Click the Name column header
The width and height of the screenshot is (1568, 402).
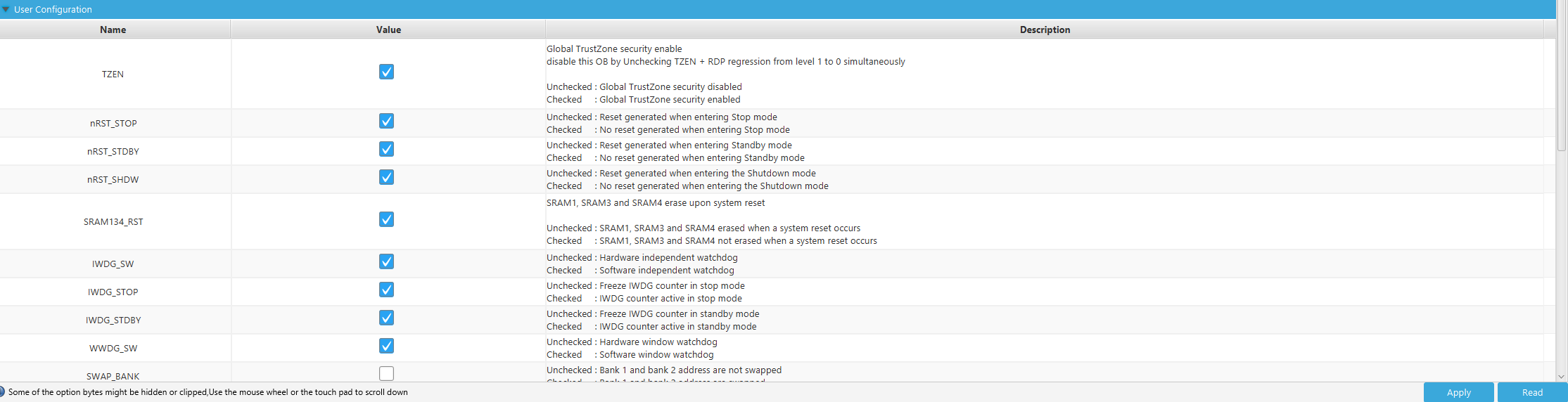click(113, 30)
